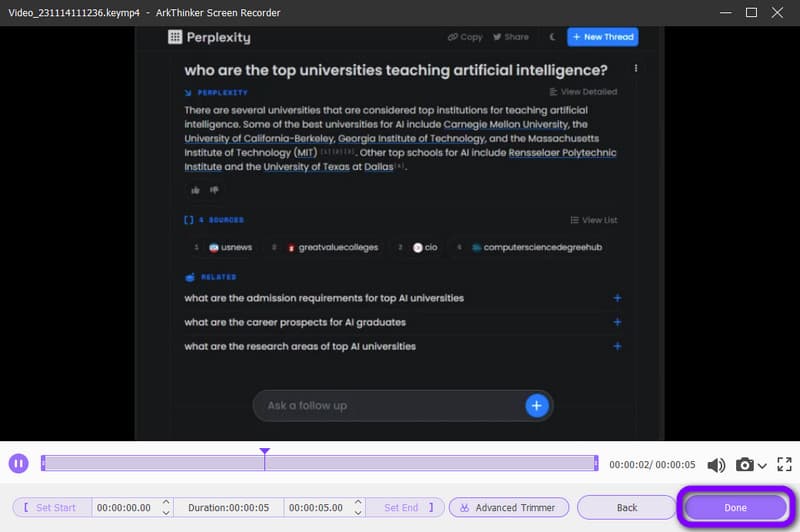Mute the speaker volume icon

716,465
